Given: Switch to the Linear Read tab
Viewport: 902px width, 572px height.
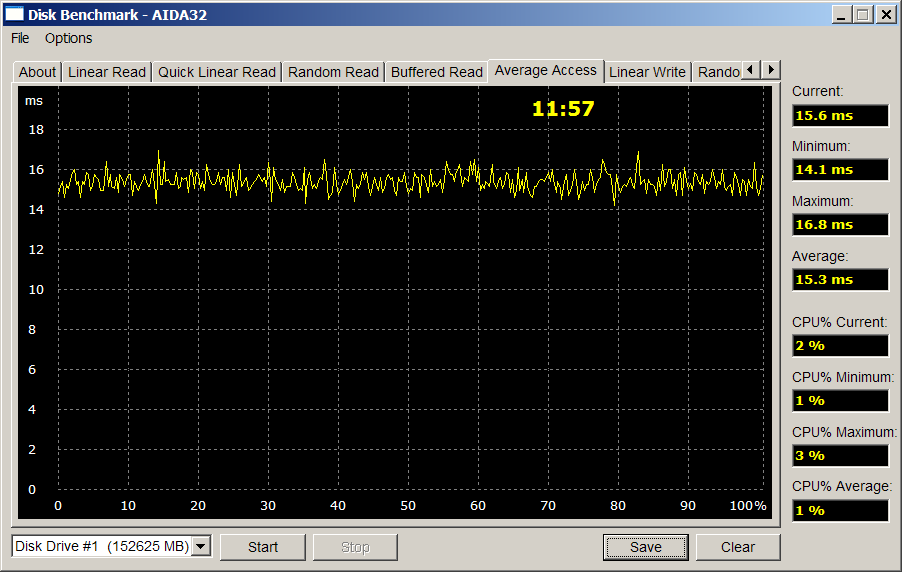Looking at the screenshot, I should pos(107,72).
